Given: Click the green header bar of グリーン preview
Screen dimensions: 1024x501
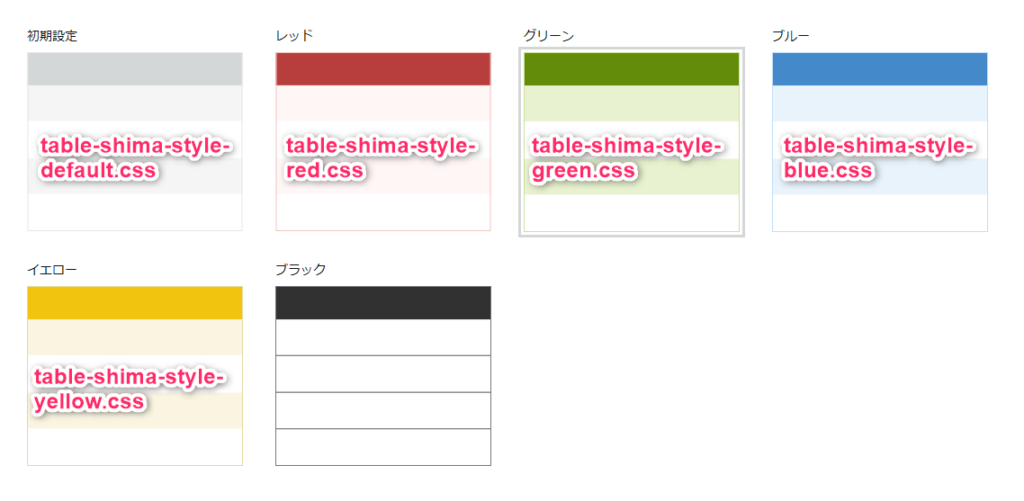Looking at the screenshot, I should click(631, 69).
